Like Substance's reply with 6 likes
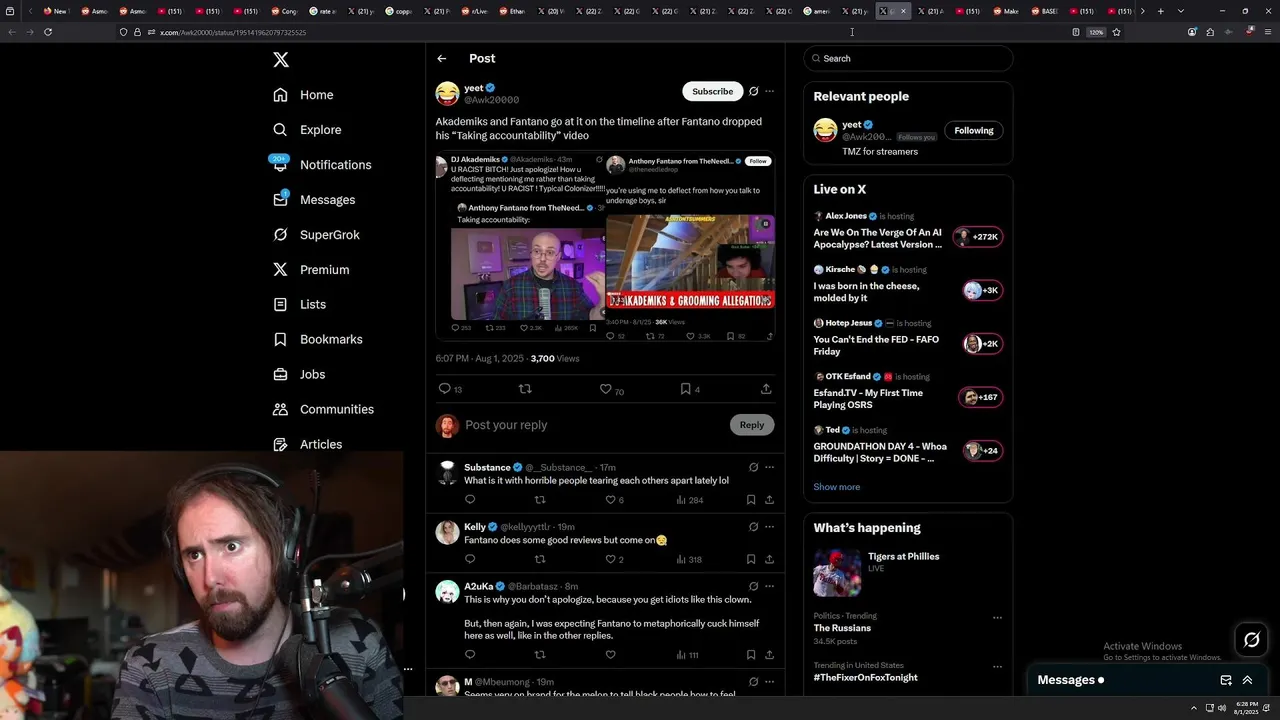The image size is (1280, 720). pyautogui.click(x=611, y=499)
